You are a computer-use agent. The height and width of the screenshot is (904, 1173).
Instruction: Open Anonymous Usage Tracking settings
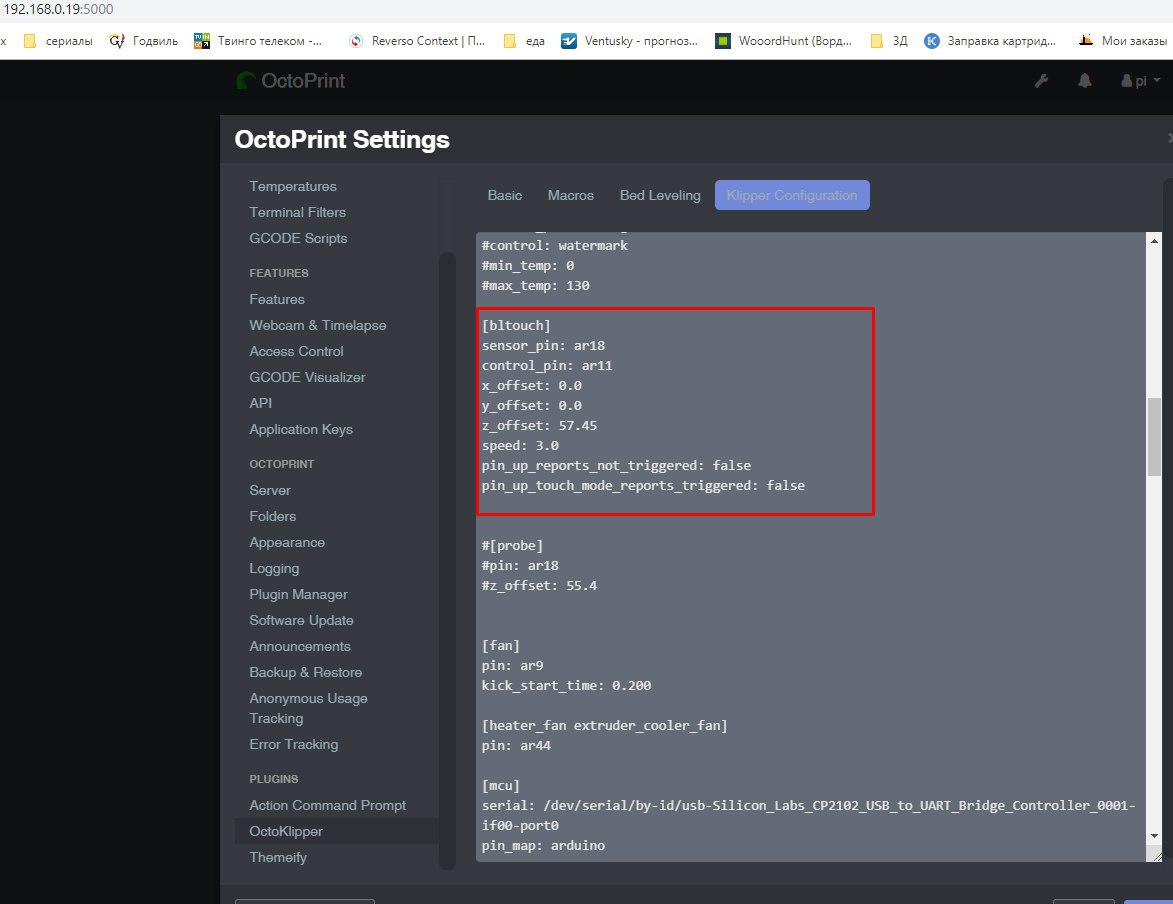point(307,709)
